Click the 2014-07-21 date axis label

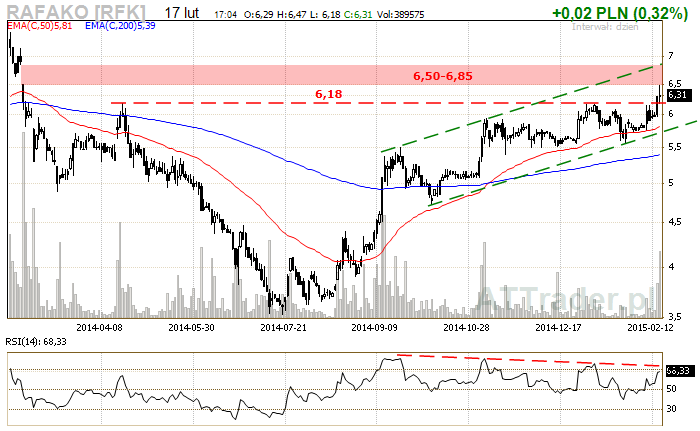point(283,327)
